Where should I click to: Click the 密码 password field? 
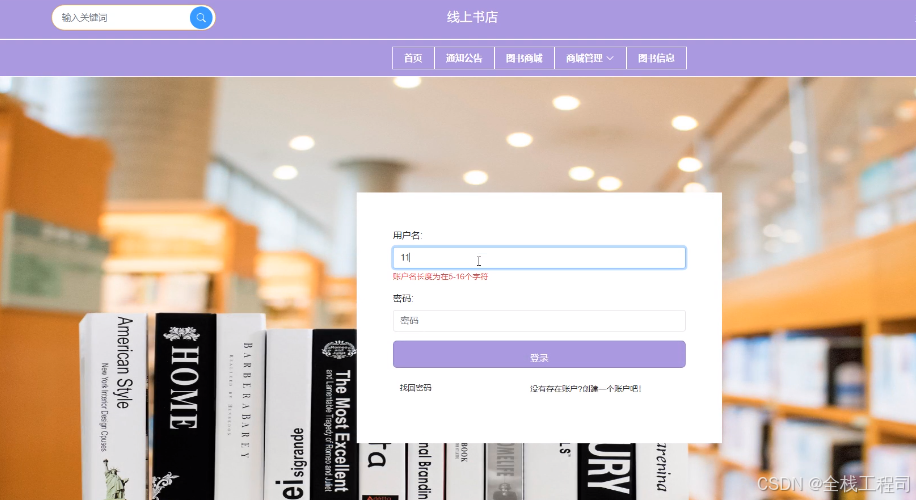(539, 321)
